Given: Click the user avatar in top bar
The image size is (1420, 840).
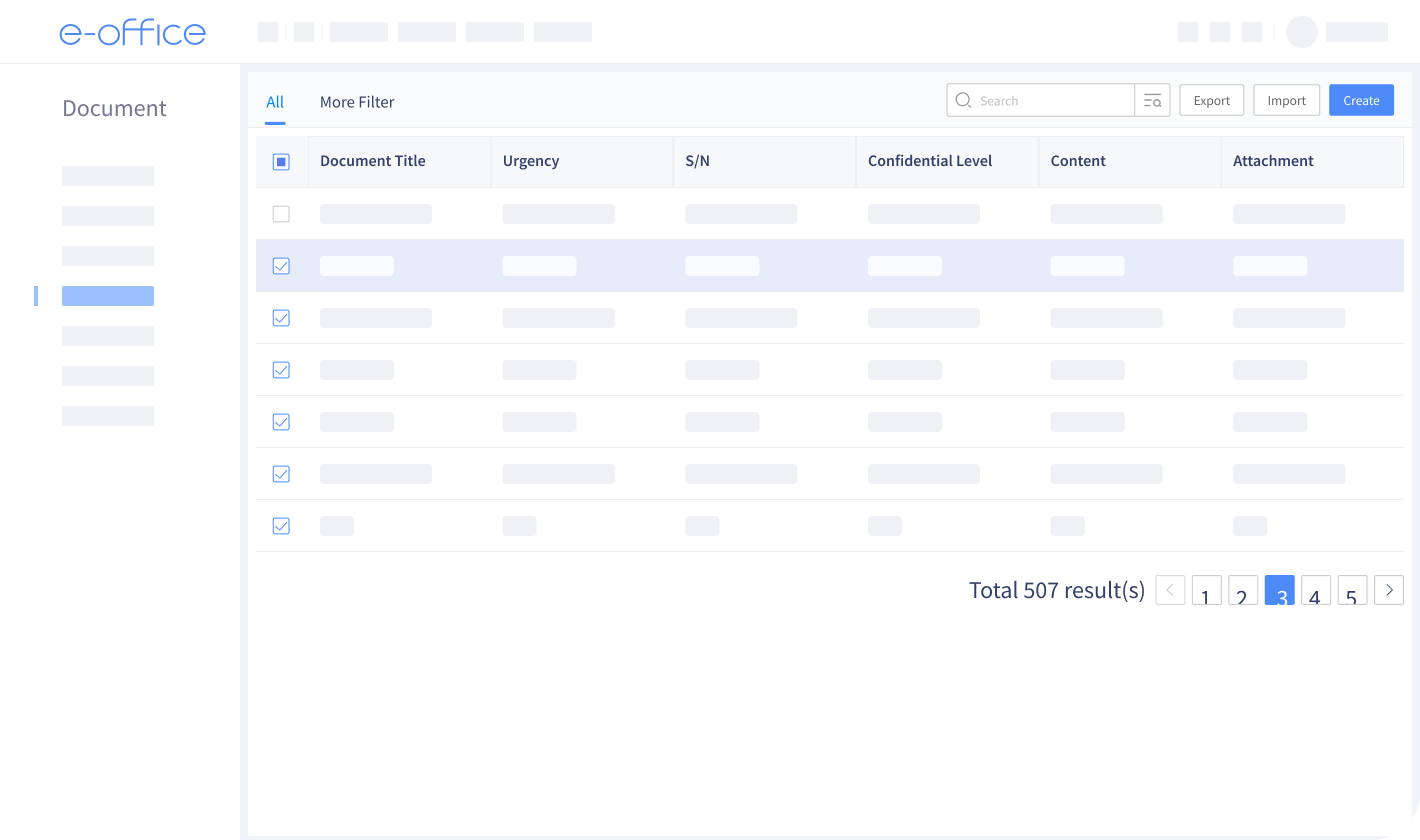Looking at the screenshot, I should [1302, 32].
